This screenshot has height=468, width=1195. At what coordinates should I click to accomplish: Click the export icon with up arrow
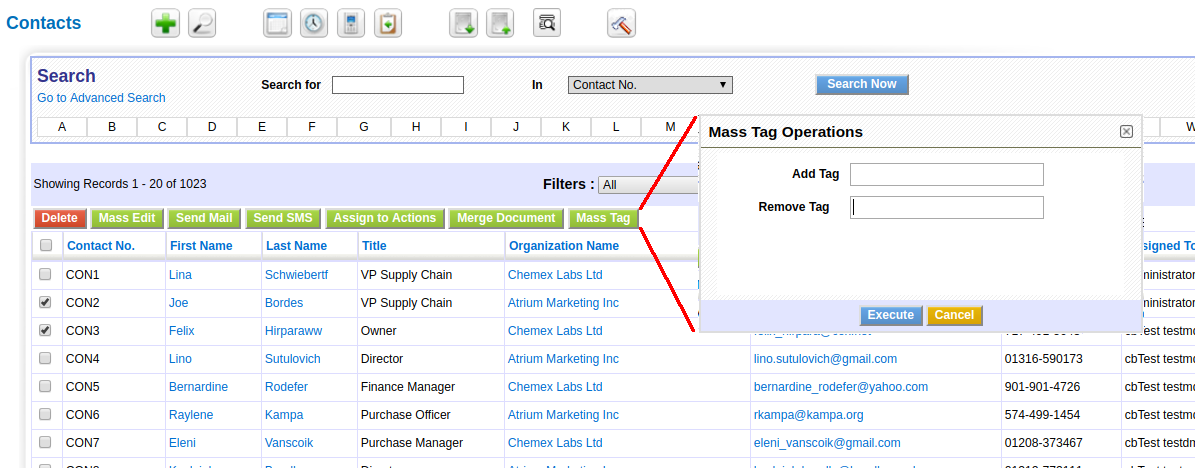[x=500, y=24]
